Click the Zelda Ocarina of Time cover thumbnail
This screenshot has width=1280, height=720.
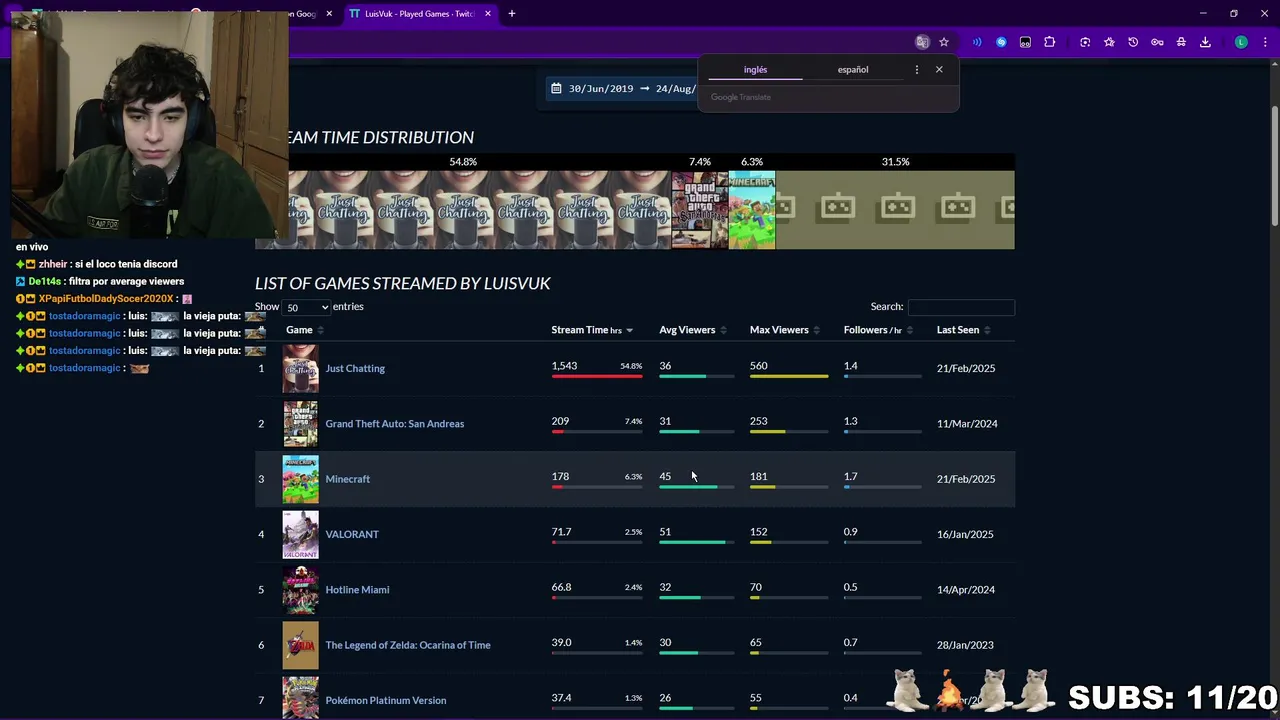tap(300, 645)
